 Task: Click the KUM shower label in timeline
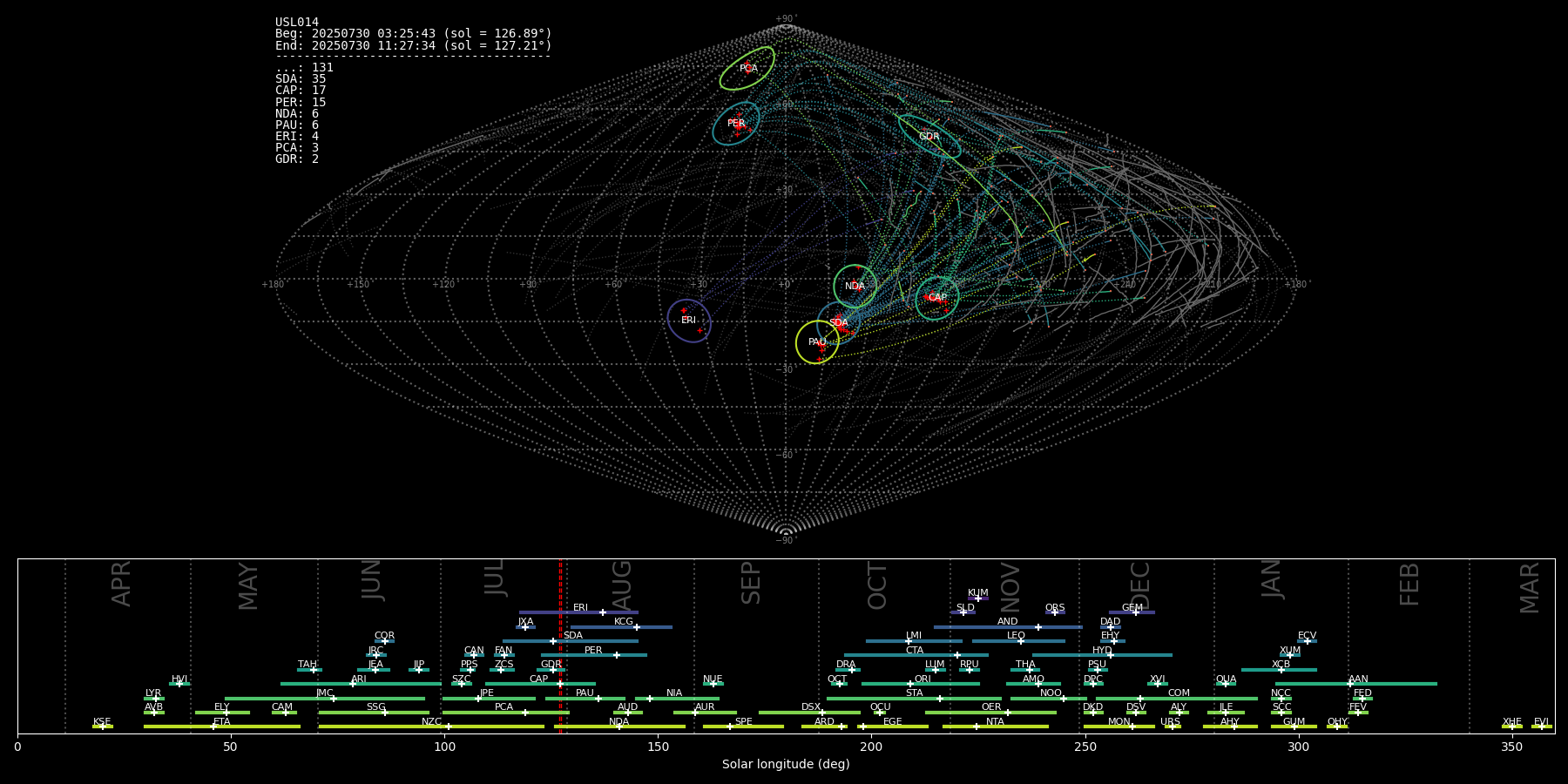[x=978, y=593]
